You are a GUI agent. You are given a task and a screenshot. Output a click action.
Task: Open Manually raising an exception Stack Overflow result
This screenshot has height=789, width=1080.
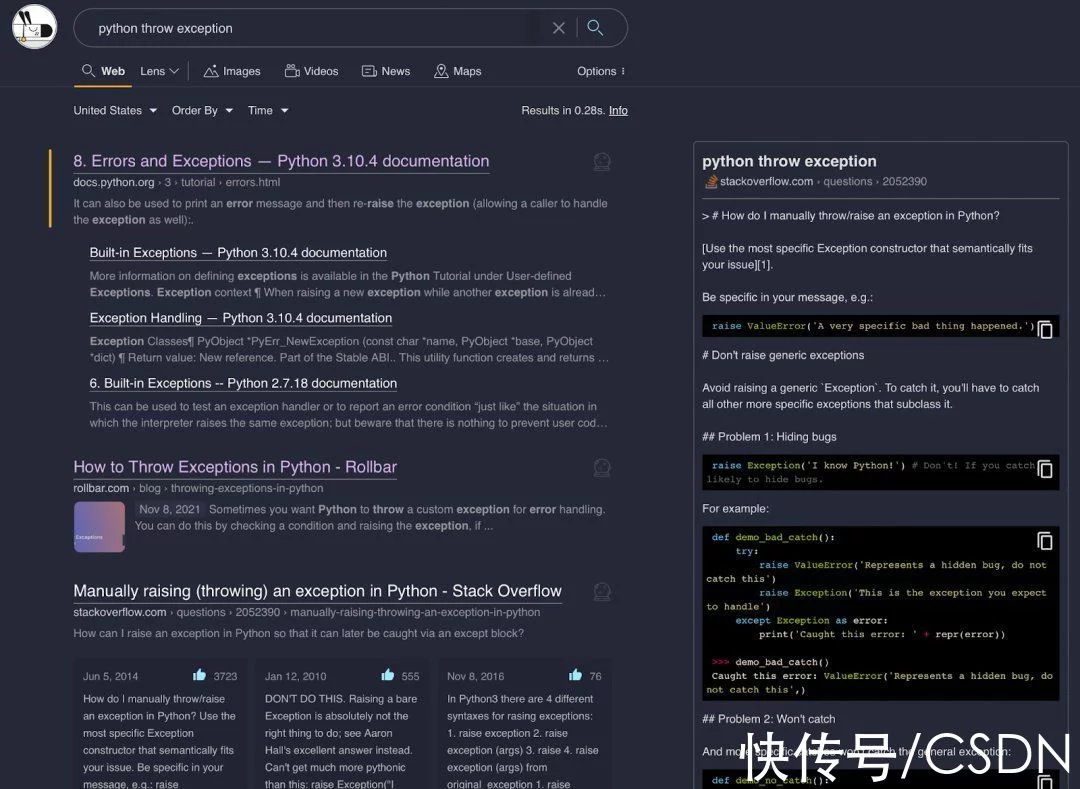coord(318,591)
